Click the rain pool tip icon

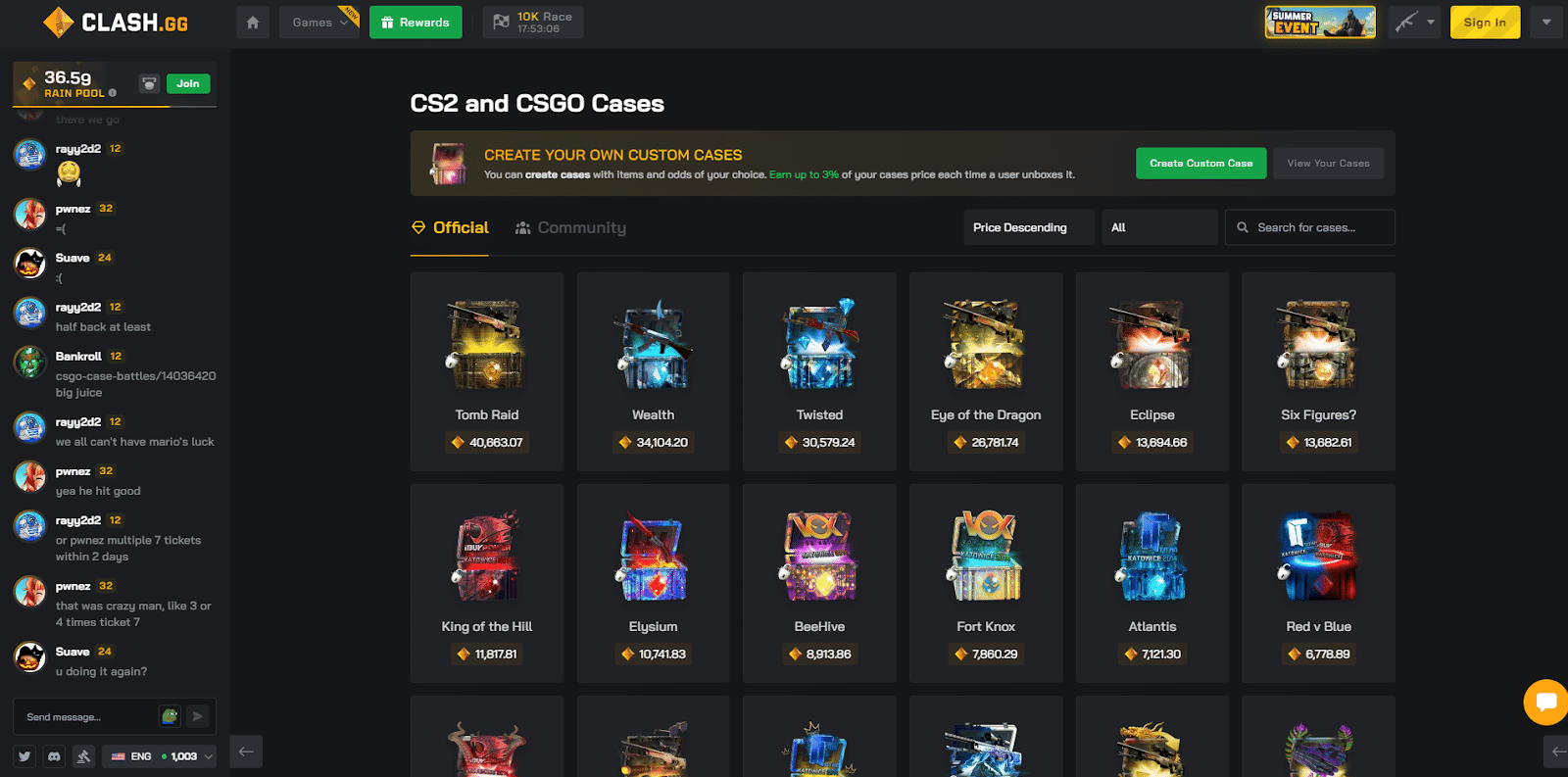pos(149,84)
